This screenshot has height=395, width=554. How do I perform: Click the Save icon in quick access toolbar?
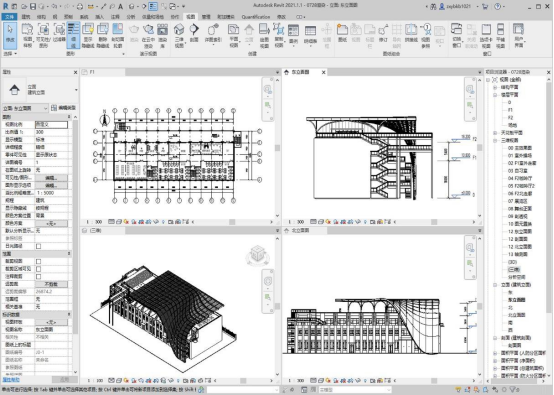coord(33,6)
